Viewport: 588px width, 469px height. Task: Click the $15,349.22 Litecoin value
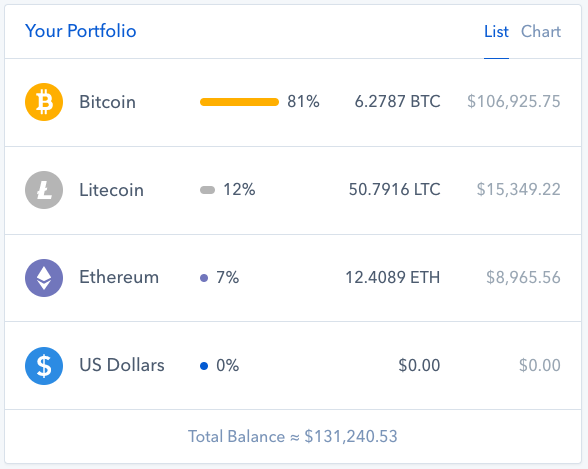(519, 190)
